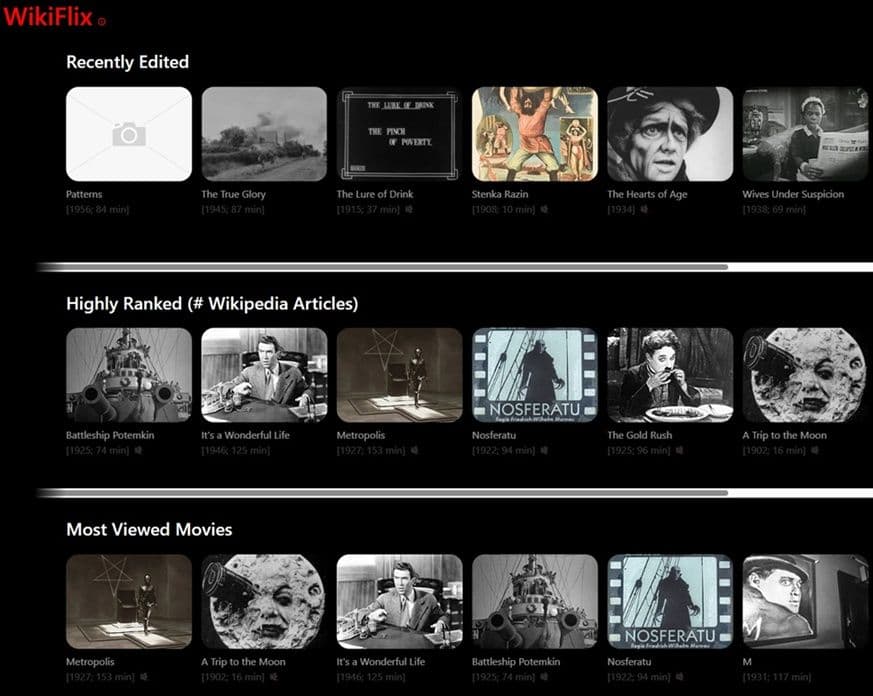Click the M title in Most Viewed Movies
The height and width of the screenshot is (696, 873).
point(747,662)
